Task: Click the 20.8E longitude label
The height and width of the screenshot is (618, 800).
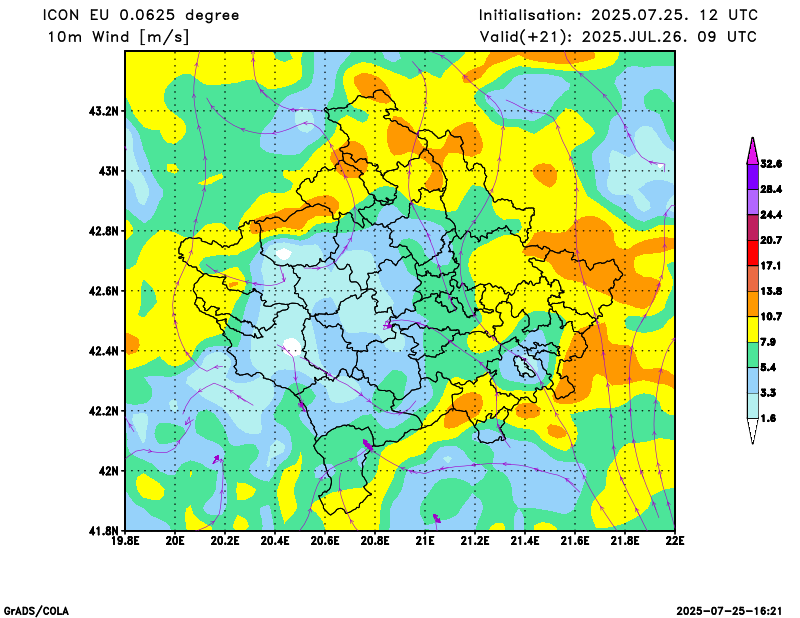Action: point(375,540)
